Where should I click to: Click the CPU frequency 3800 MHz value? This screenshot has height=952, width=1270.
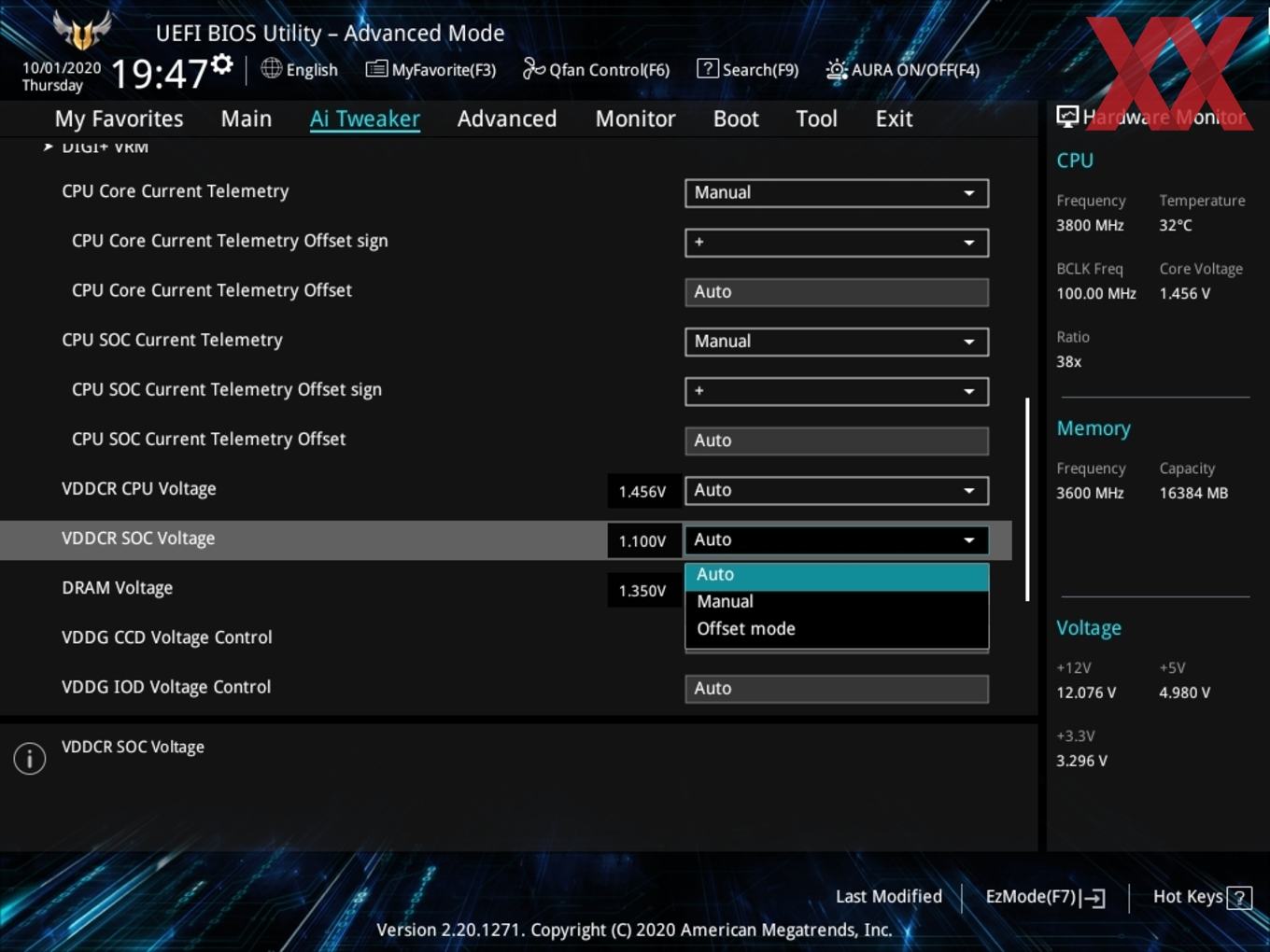tap(1090, 225)
